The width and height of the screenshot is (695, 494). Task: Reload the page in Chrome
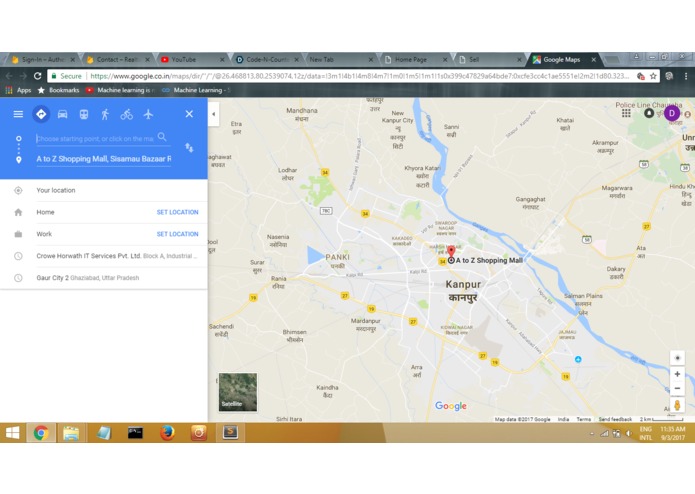[38, 76]
